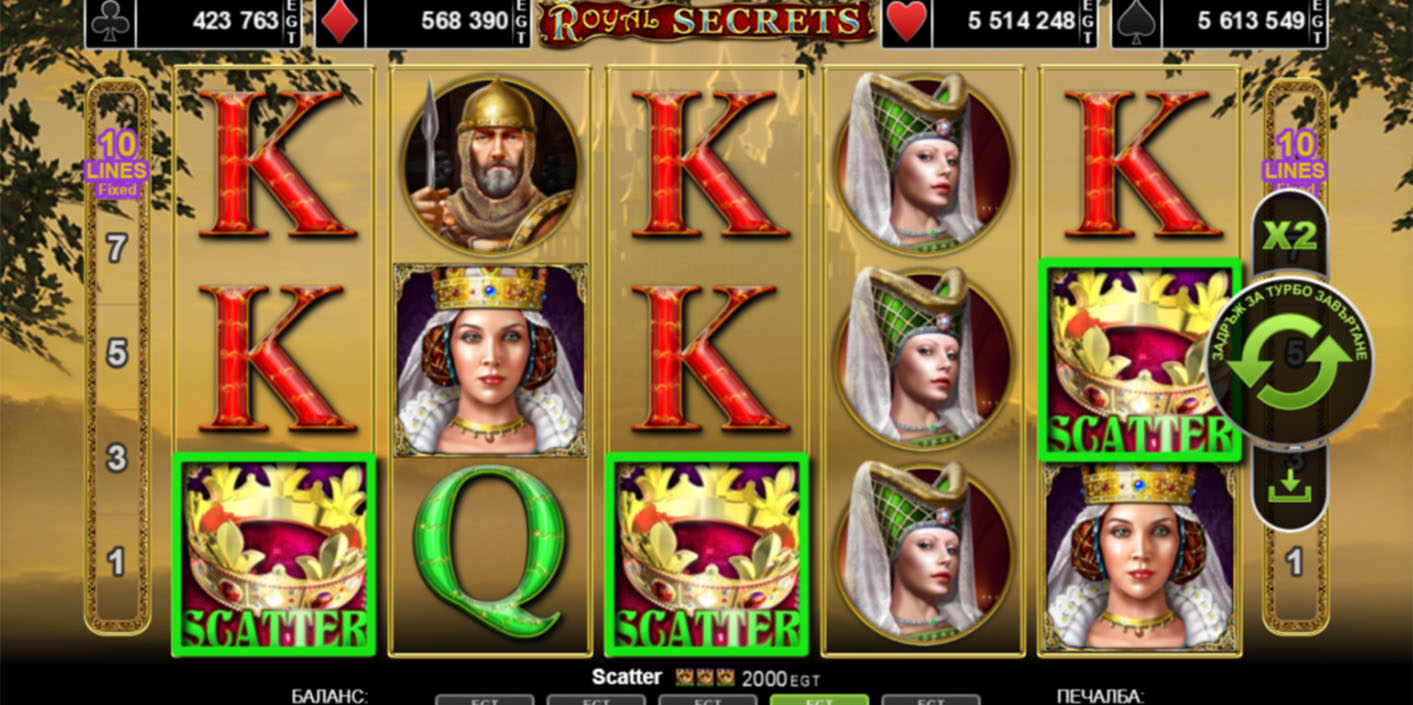This screenshot has height=705, width=1413.
Task: Select line number 3 on left panel
Action: [x=117, y=458]
